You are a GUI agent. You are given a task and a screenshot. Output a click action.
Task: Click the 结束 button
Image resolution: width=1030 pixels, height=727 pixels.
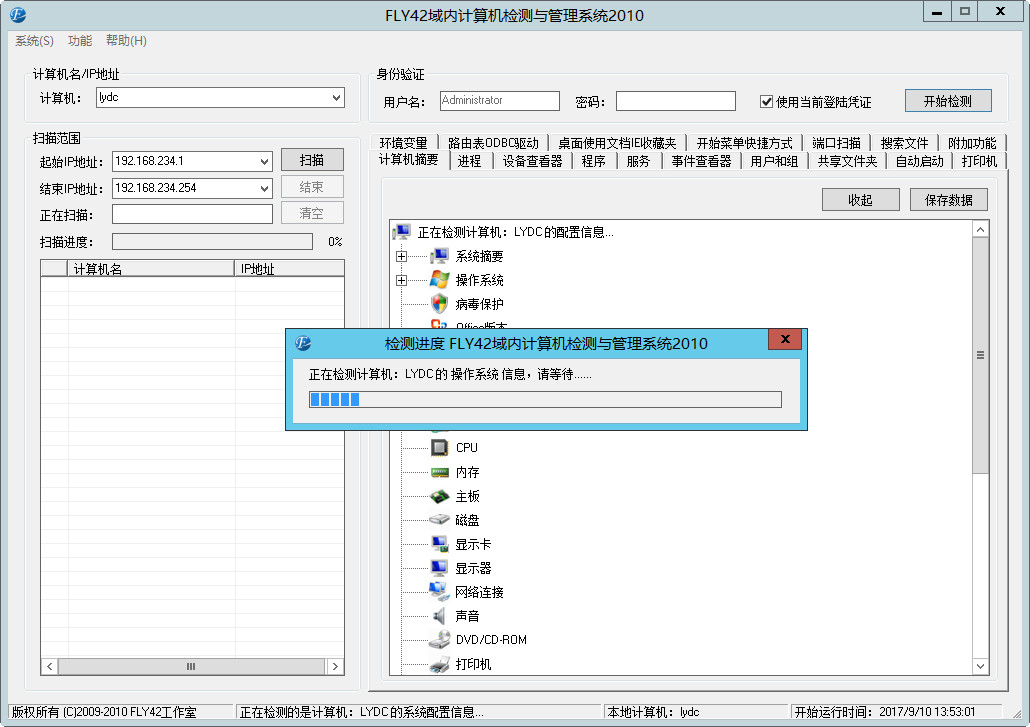(312, 187)
